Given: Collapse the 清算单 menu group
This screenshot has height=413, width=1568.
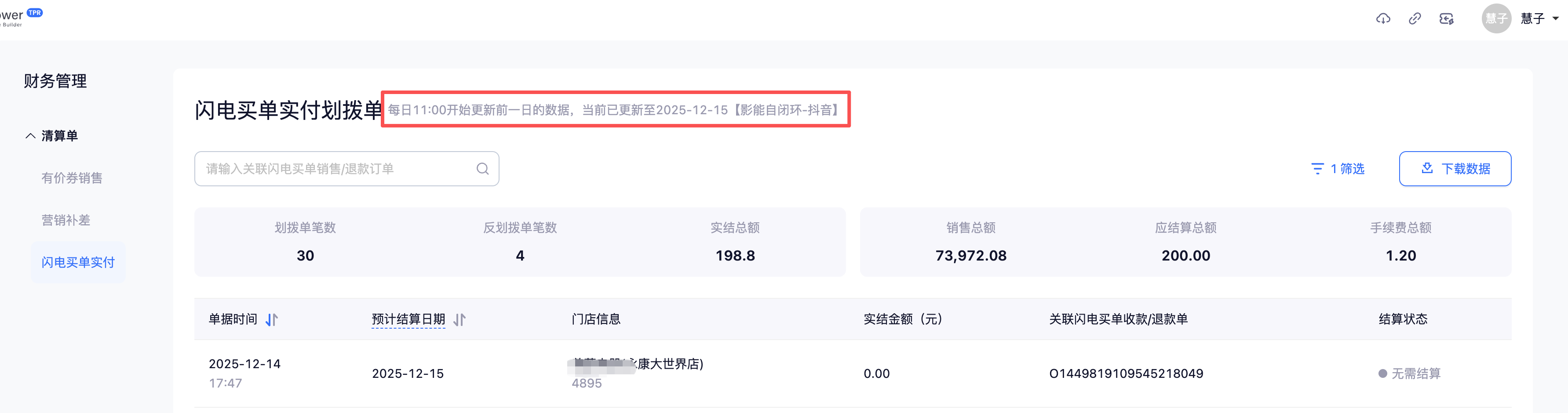Looking at the screenshot, I should point(30,136).
